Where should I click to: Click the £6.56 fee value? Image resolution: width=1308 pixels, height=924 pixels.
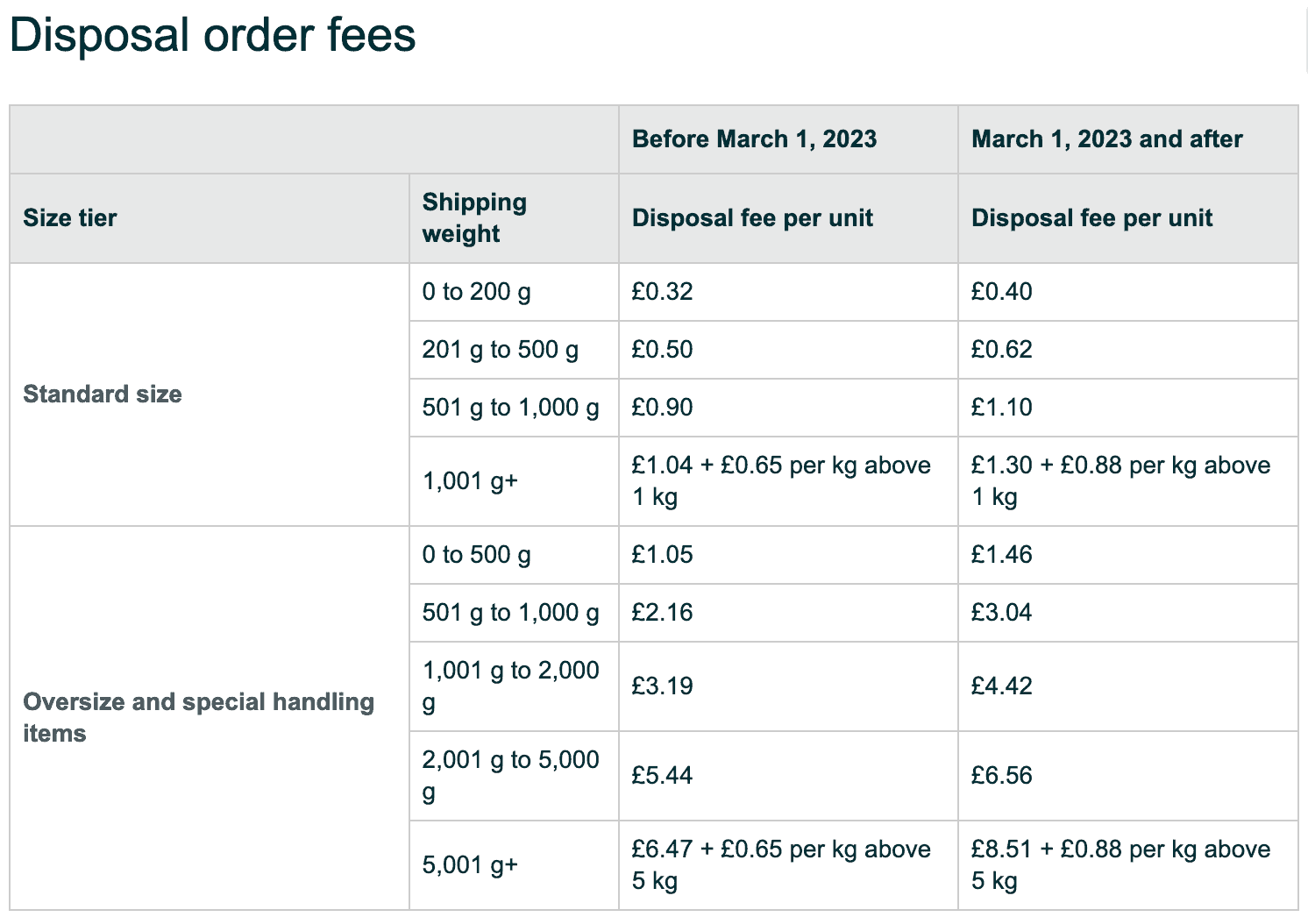1001,775
